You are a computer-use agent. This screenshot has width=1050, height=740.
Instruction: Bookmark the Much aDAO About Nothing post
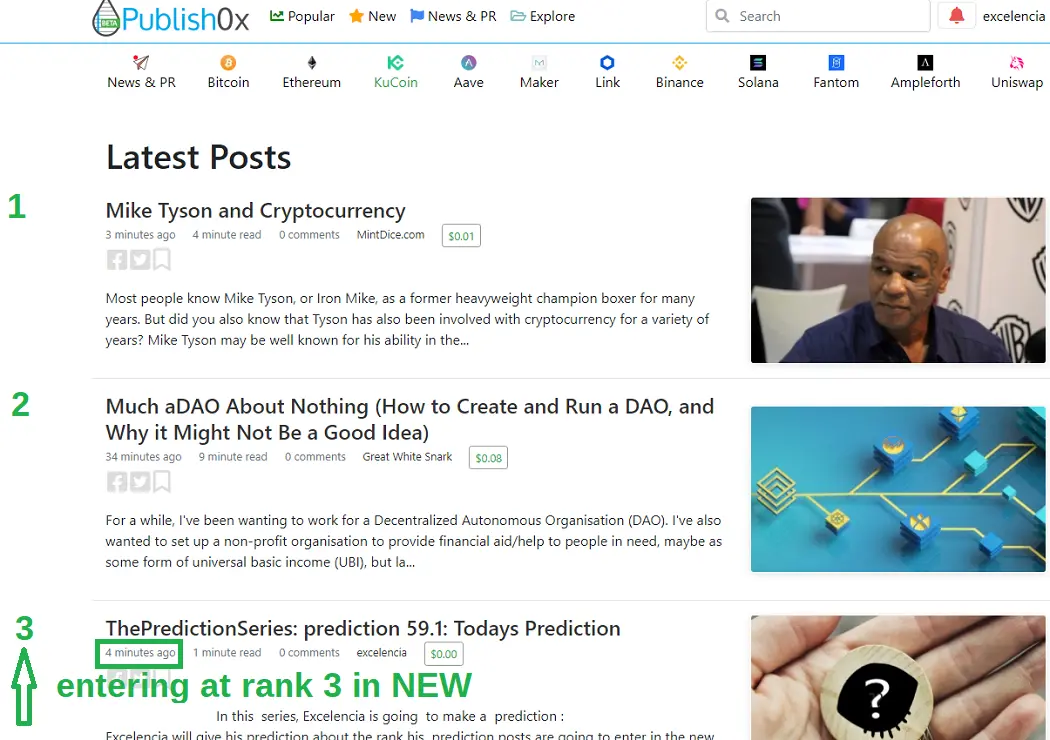coord(162,481)
